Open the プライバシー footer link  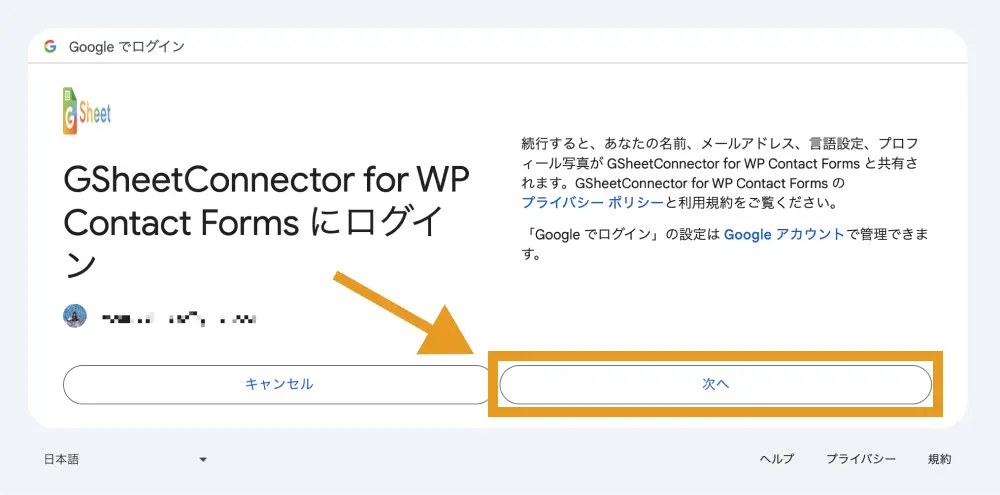tap(860, 459)
